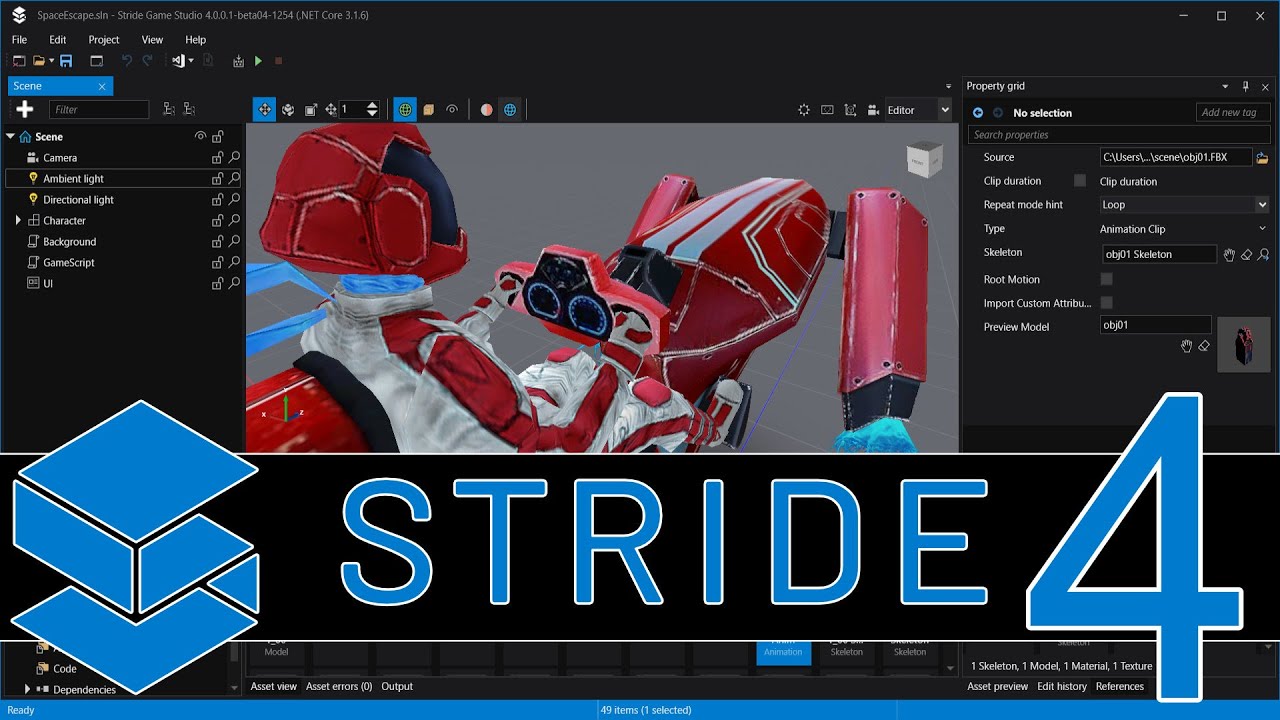Toggle lock on the Background entity
1280x720 pixels.
[x=217, y=242]
